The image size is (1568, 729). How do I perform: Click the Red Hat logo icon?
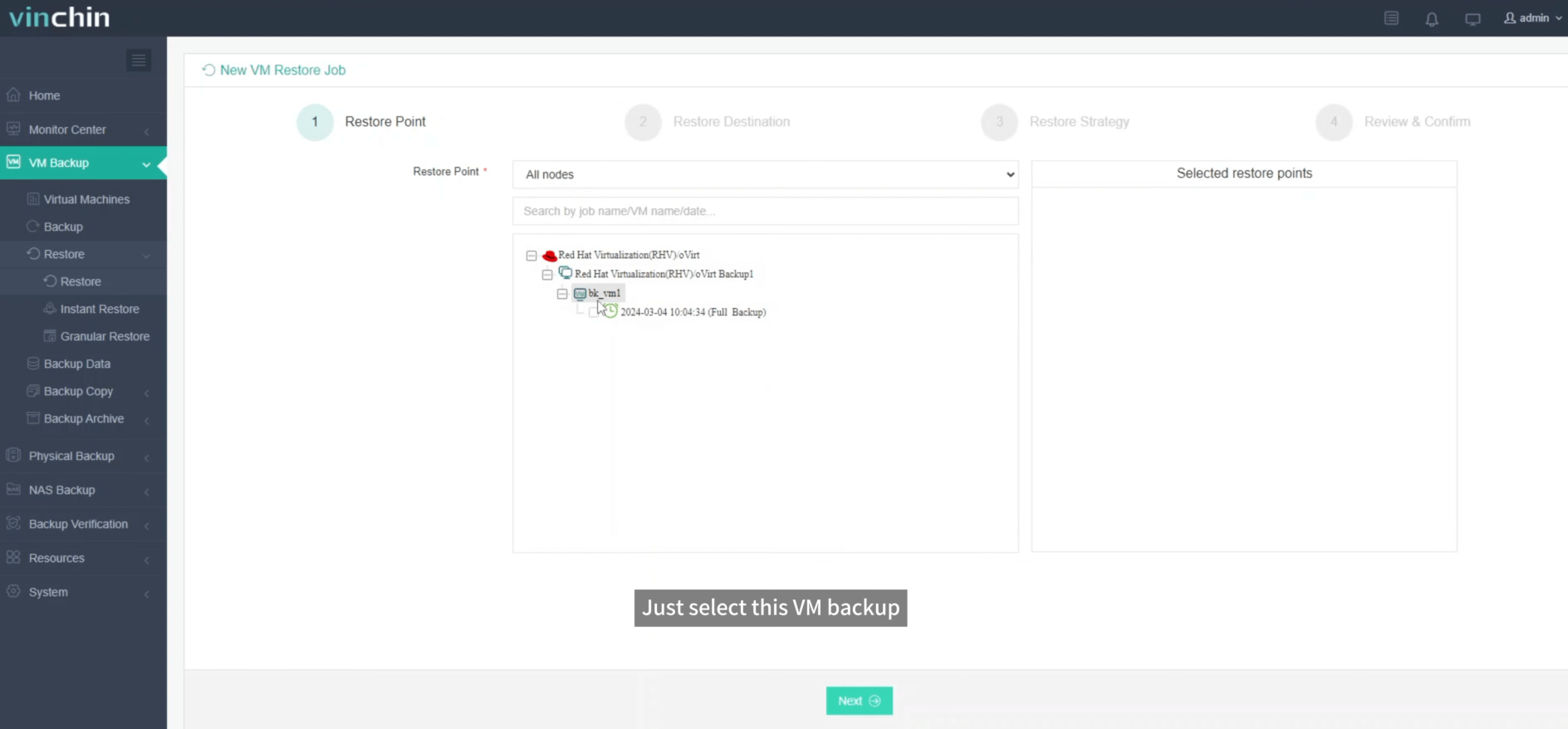click(549, 255)
